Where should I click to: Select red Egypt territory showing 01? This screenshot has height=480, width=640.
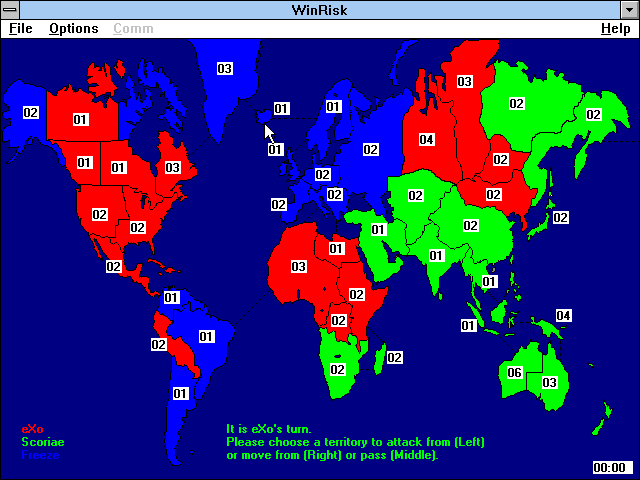coord(336,249)
